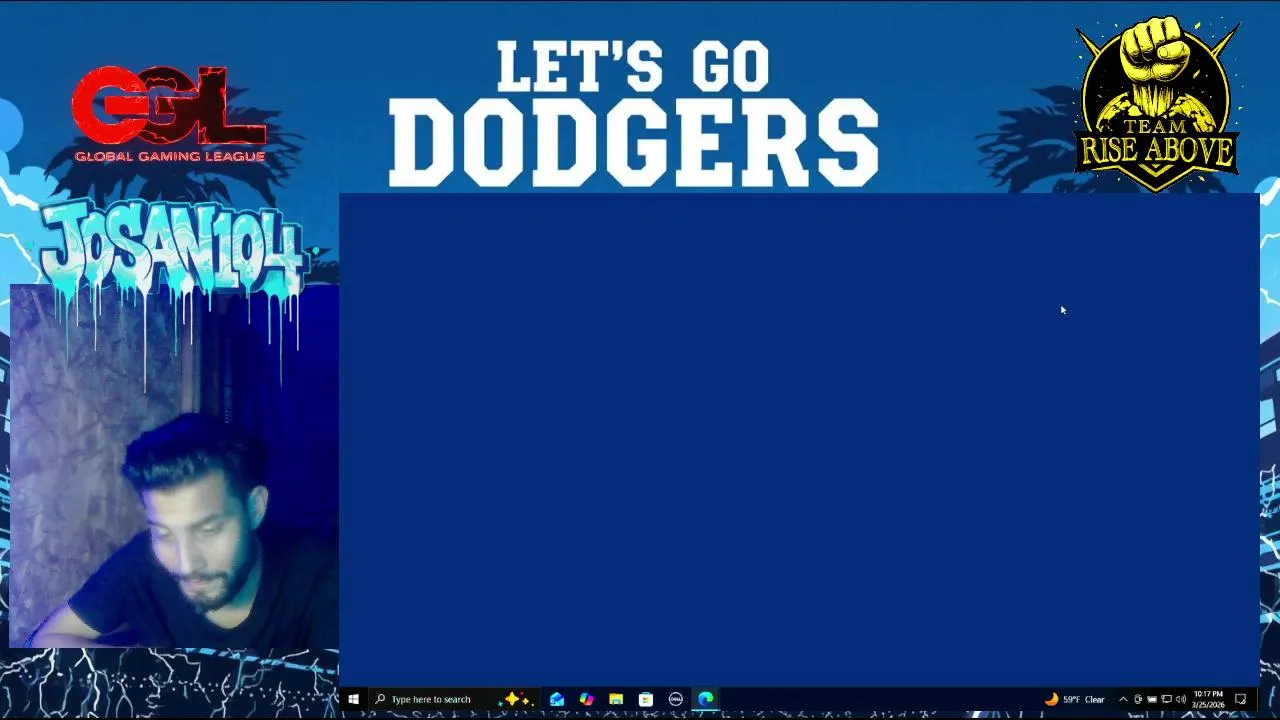Open the clock showing 10:17 PM
The height and width of the screenshot is (720, 1280).
tap(1208, 699)
